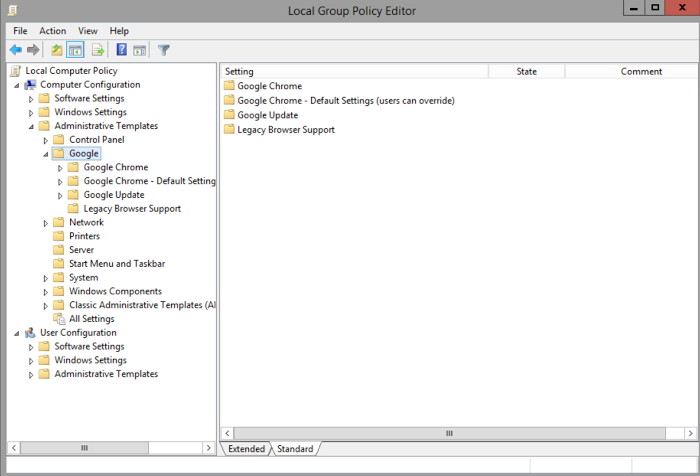Click the Filter funnel toolbar icon
This screenshot has width=700, height=476.
pos(163,50)
